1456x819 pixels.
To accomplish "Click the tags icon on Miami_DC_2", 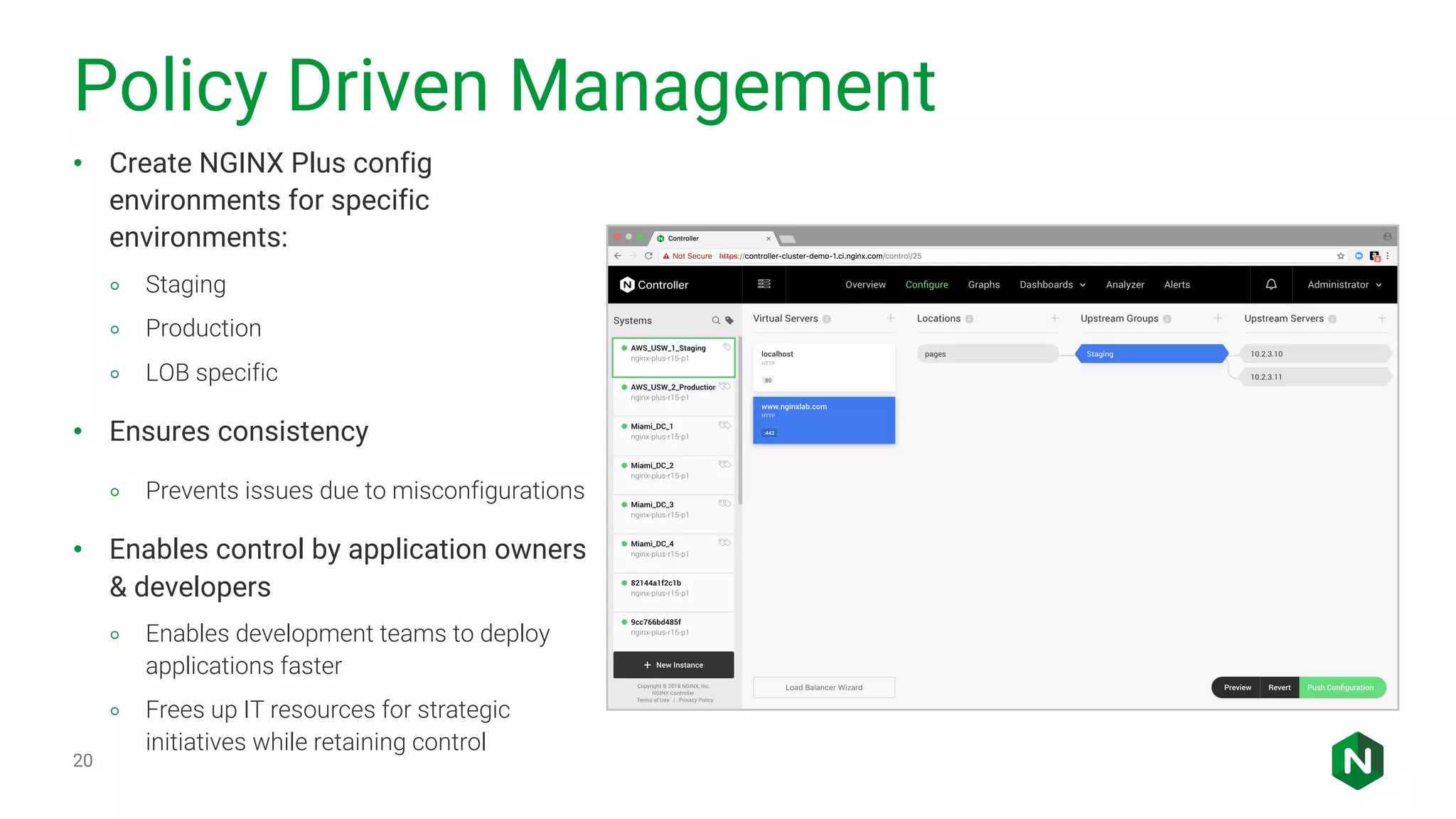I will pos(725,464).
